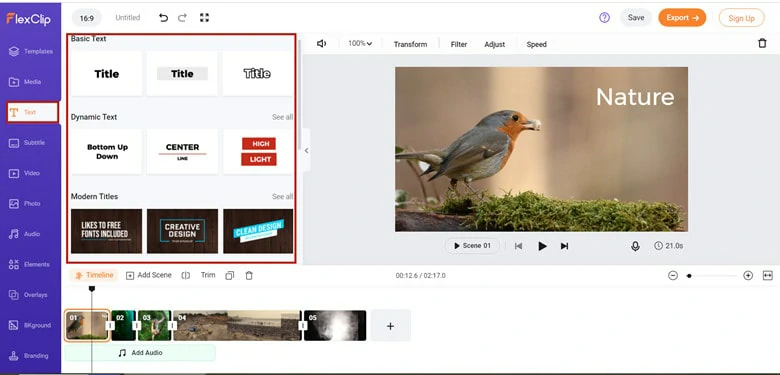Screen dimensions: 780x375
Task: Select scene 02 thumbnail
Action: coord(123,325)
